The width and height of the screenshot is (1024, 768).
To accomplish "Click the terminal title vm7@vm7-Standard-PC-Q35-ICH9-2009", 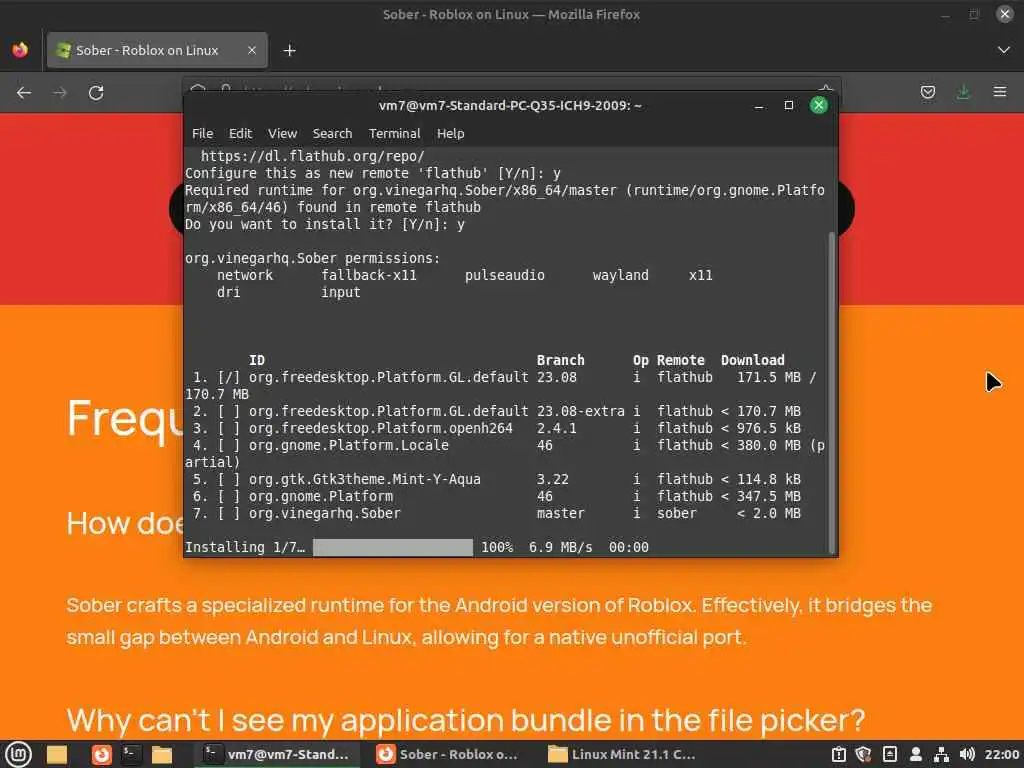I will [510, 105].
